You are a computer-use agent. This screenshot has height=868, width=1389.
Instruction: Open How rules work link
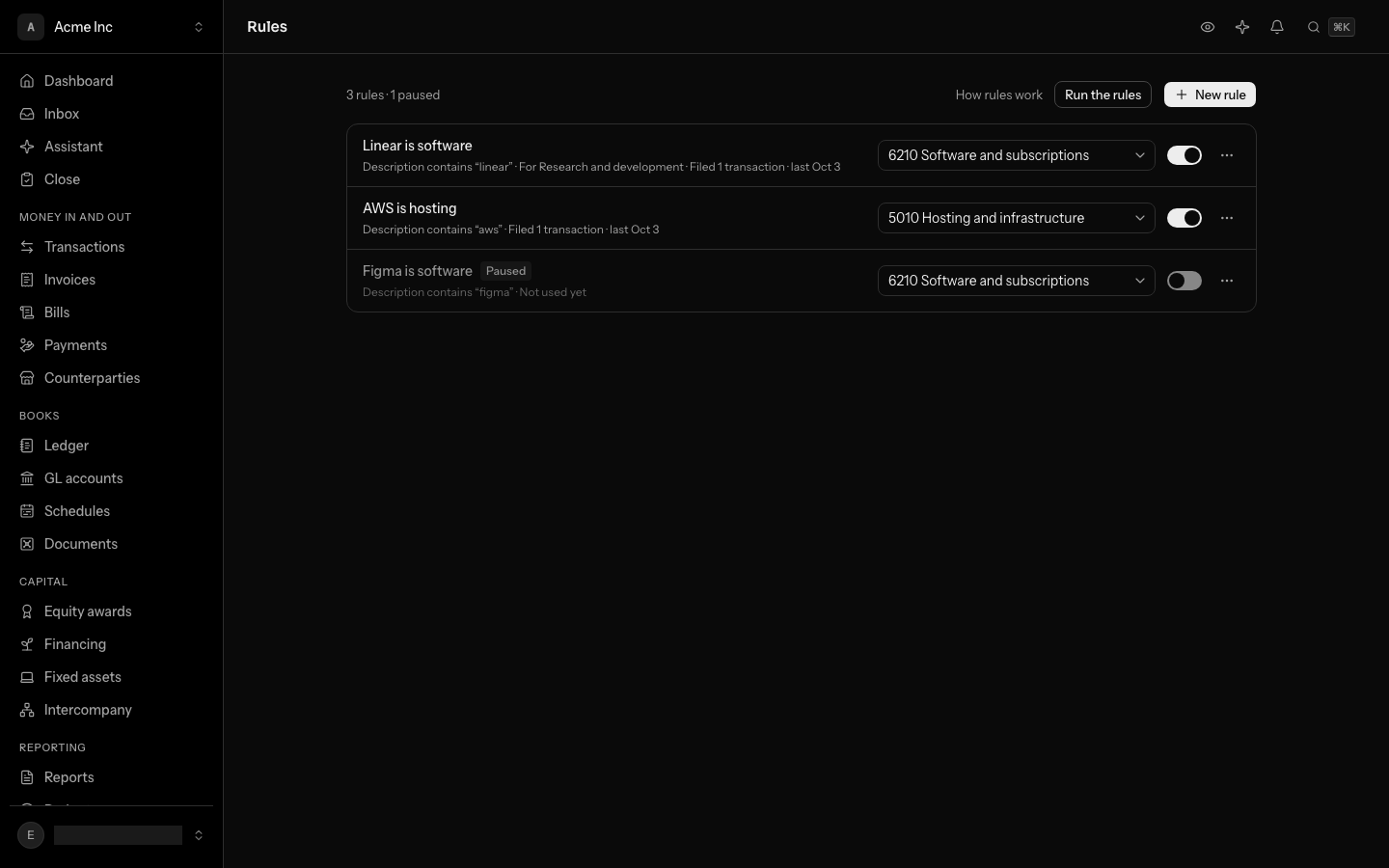tap(998, 95)
